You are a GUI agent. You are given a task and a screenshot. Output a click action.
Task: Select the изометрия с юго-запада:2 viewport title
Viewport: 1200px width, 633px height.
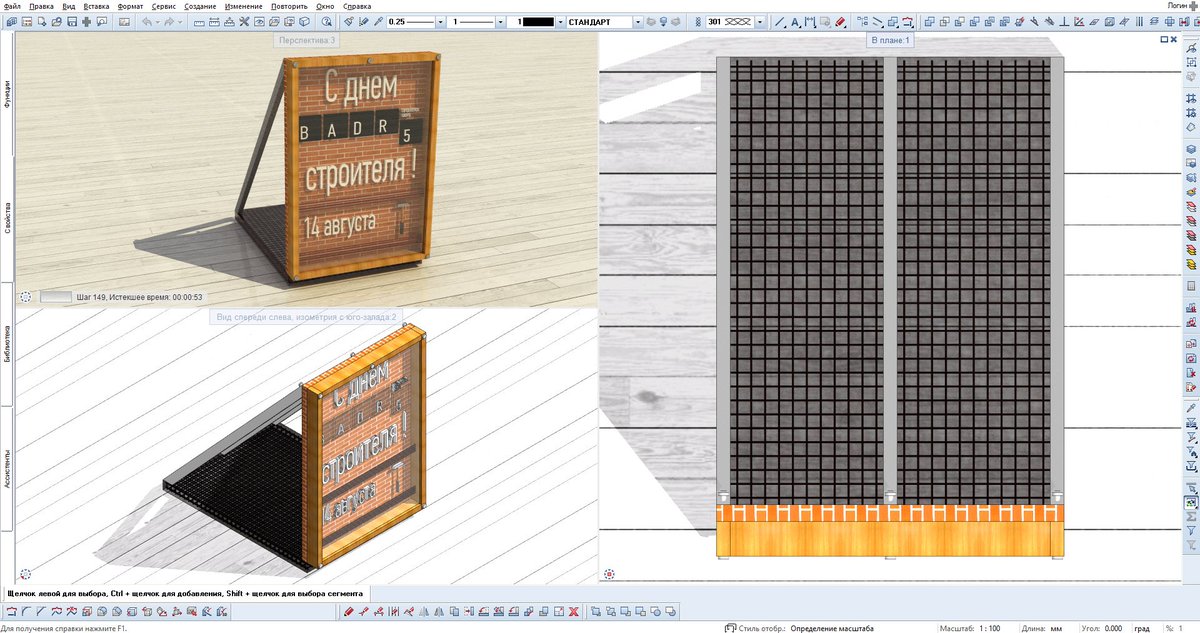click(307, 317)
